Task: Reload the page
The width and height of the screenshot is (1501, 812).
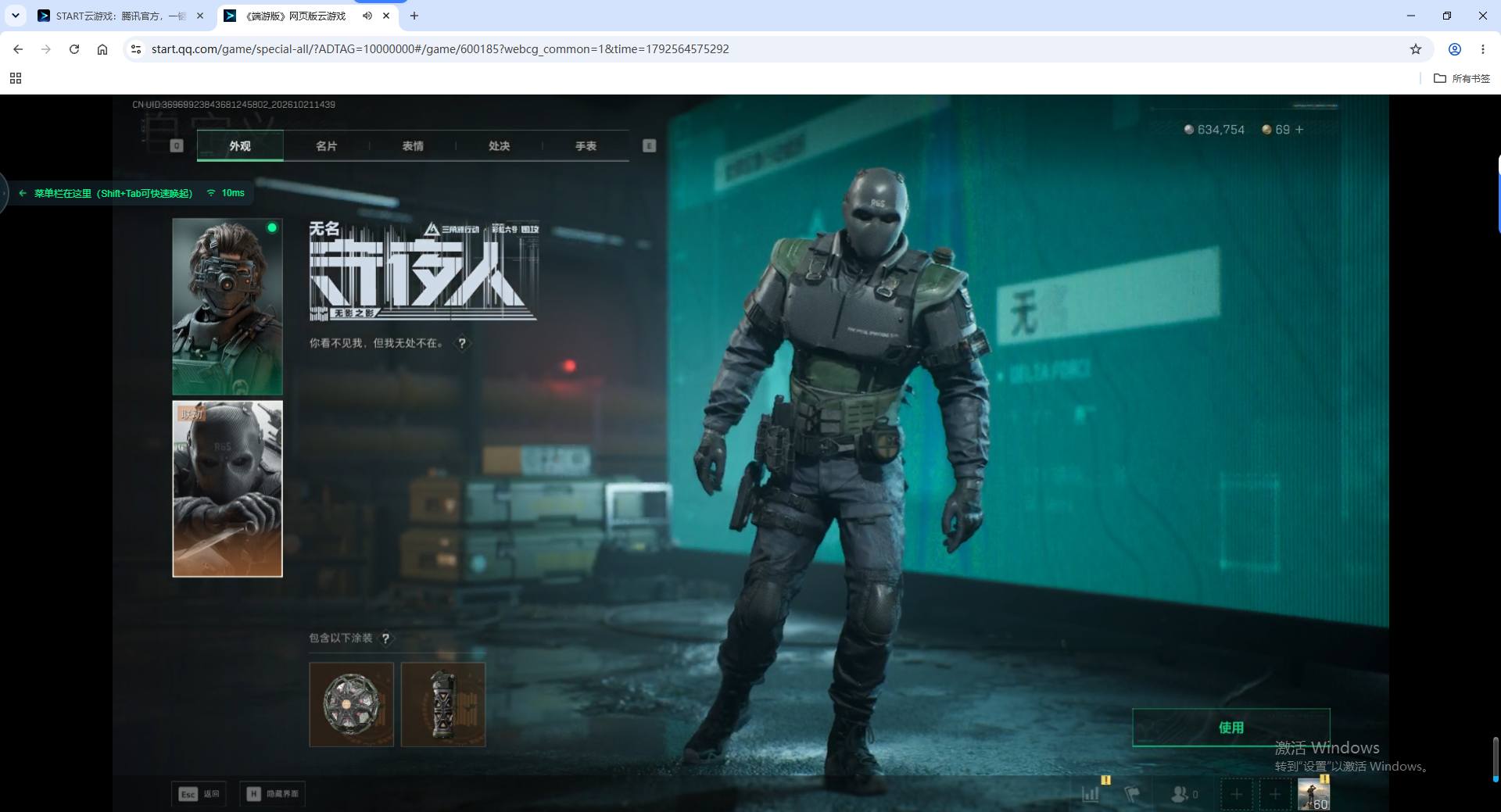Action: pyautogui.click(x=74, y=49)
